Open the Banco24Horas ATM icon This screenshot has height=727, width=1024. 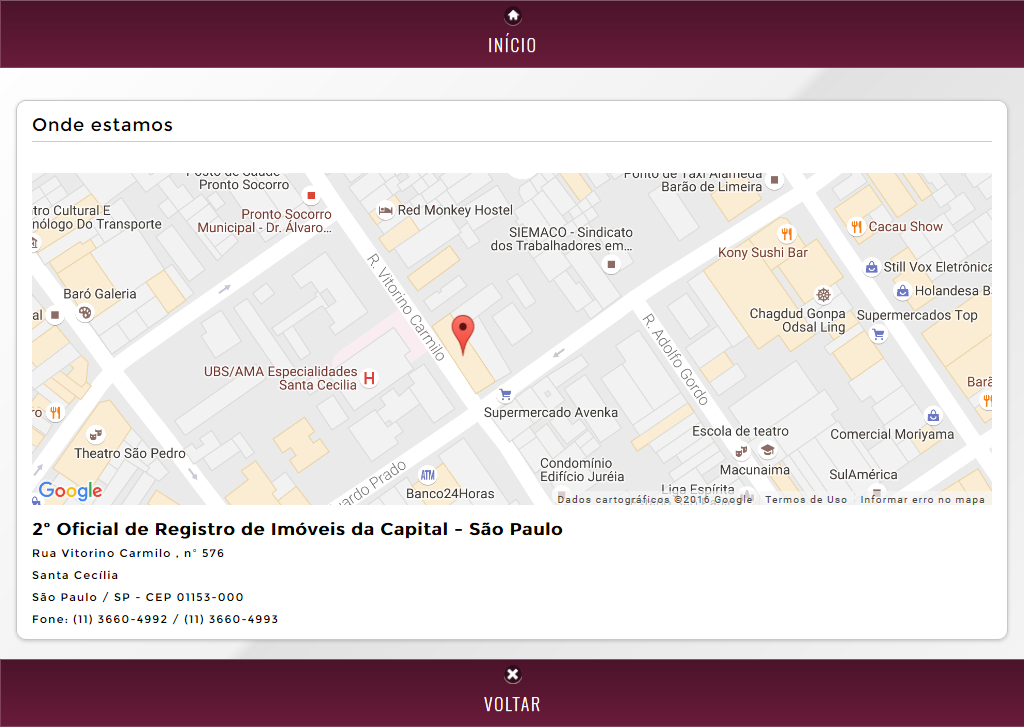pyautogui.click(x=427, y=475)
